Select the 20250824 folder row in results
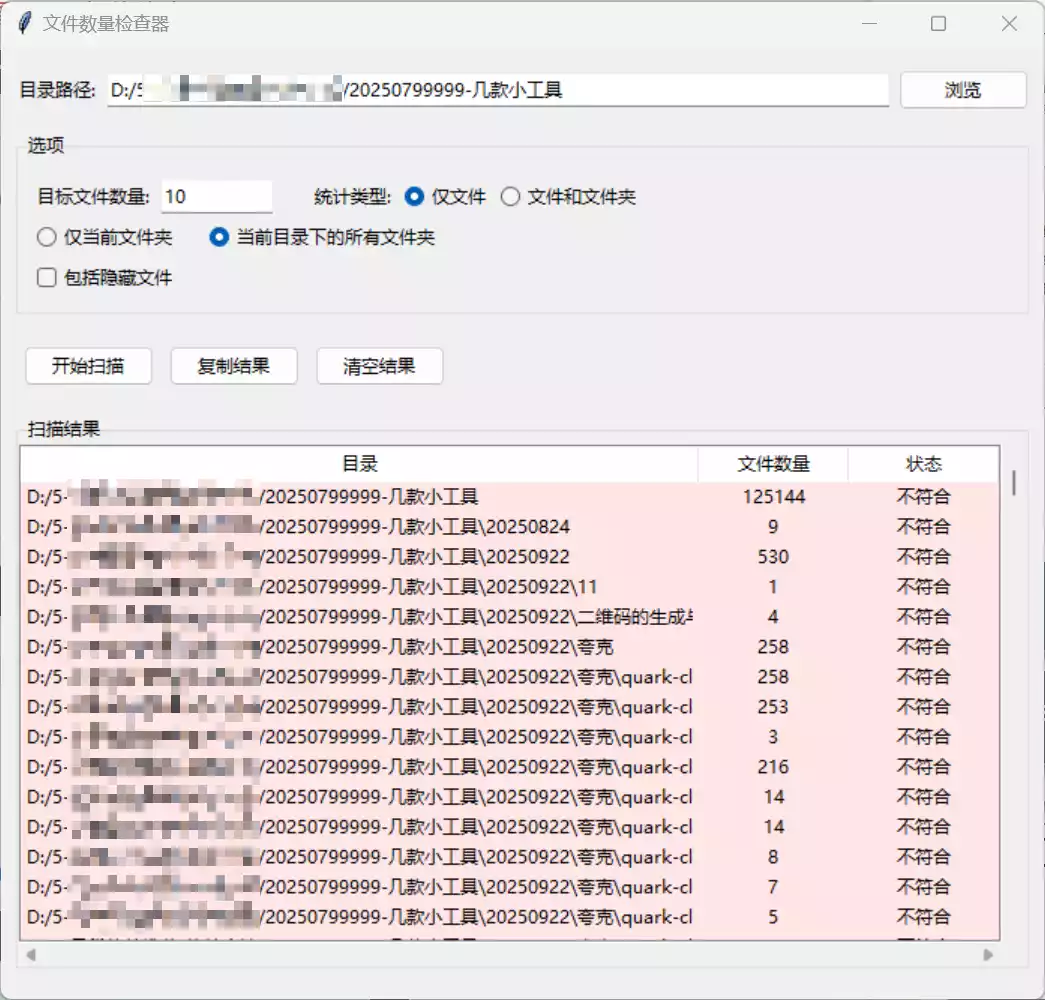This screenshot has width=1045, height=1000. (400, 526)
